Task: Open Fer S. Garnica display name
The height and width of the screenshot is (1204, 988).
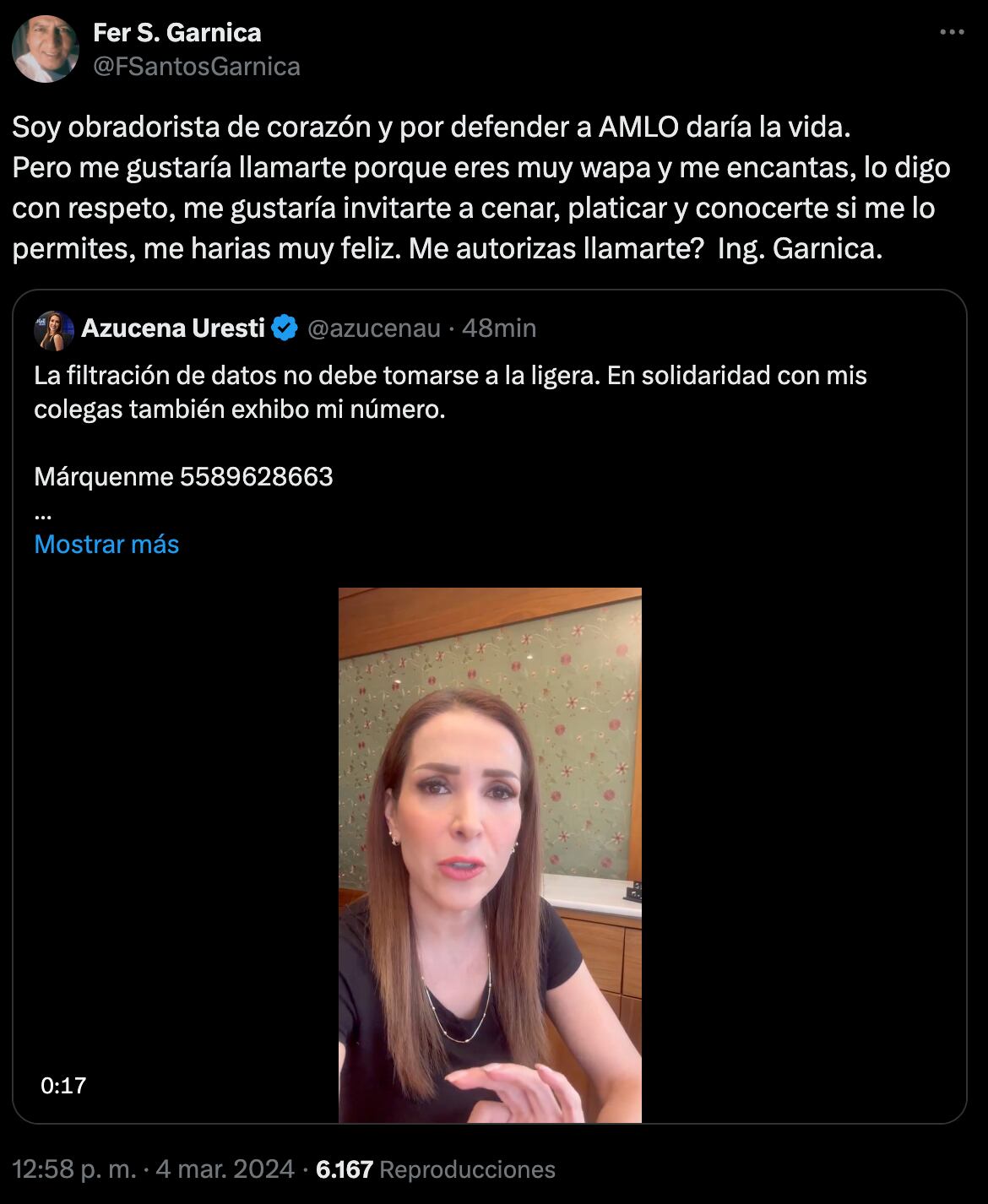Action: [x=177, y=32]
